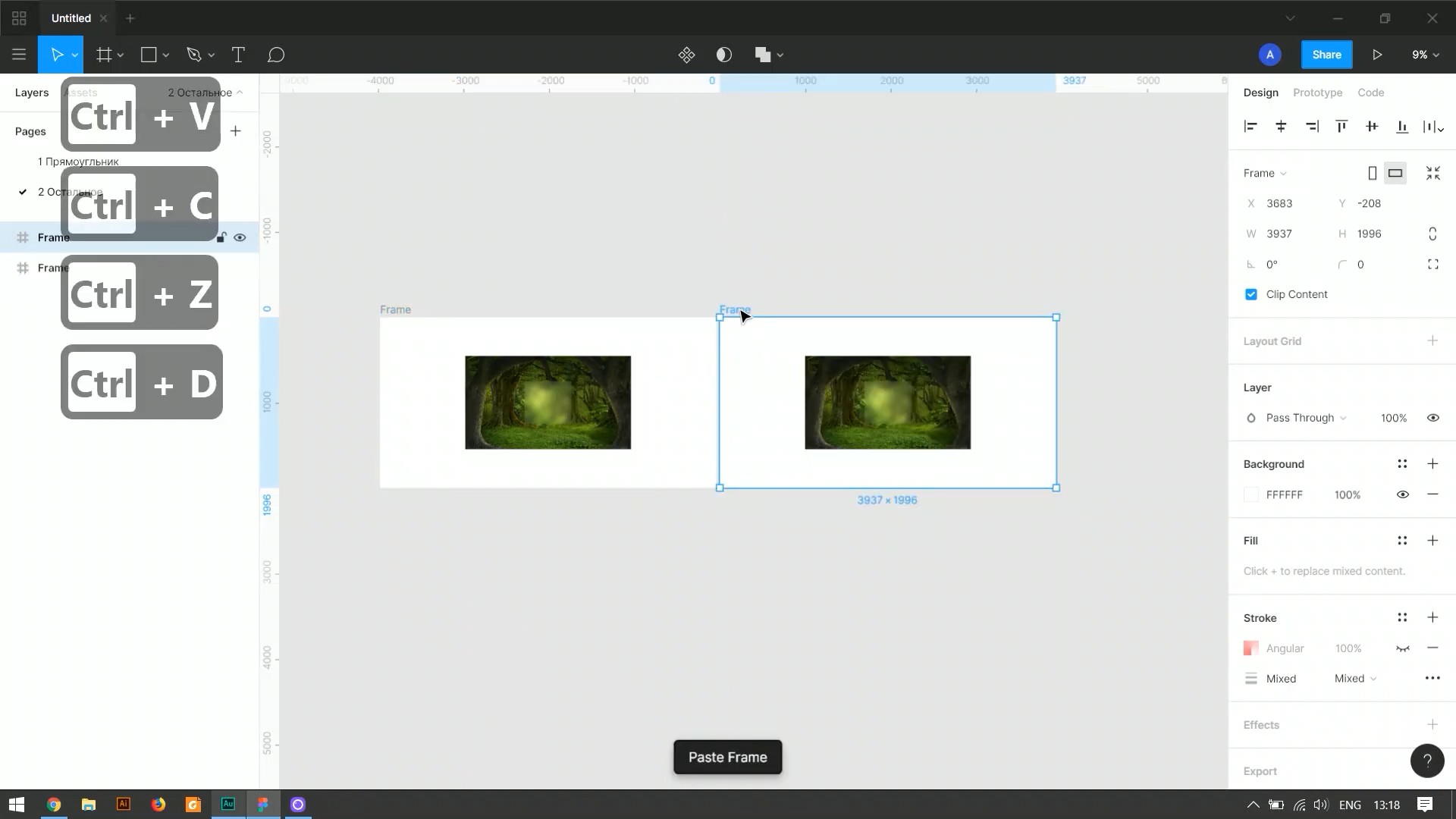Set frame to portrait orientation
The height and width of the screenshot is (819, 1456).
pos(1372,174)
